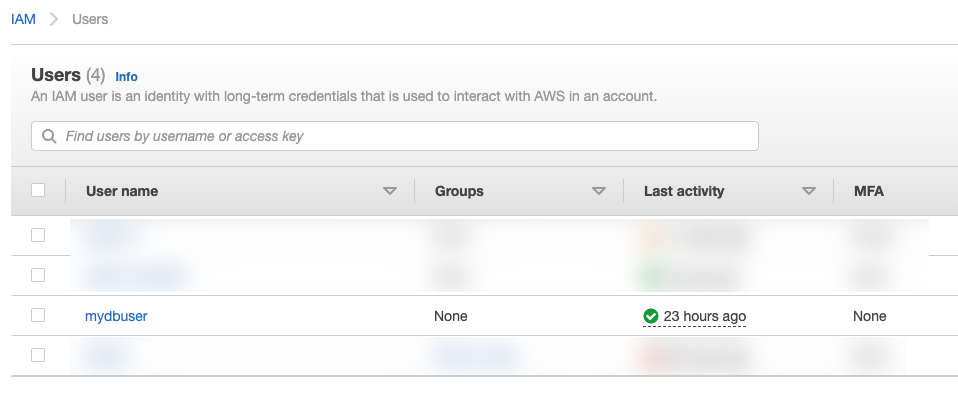Click the orange status icon in the top user row
The image size is (958, 407).
point(652,236)
